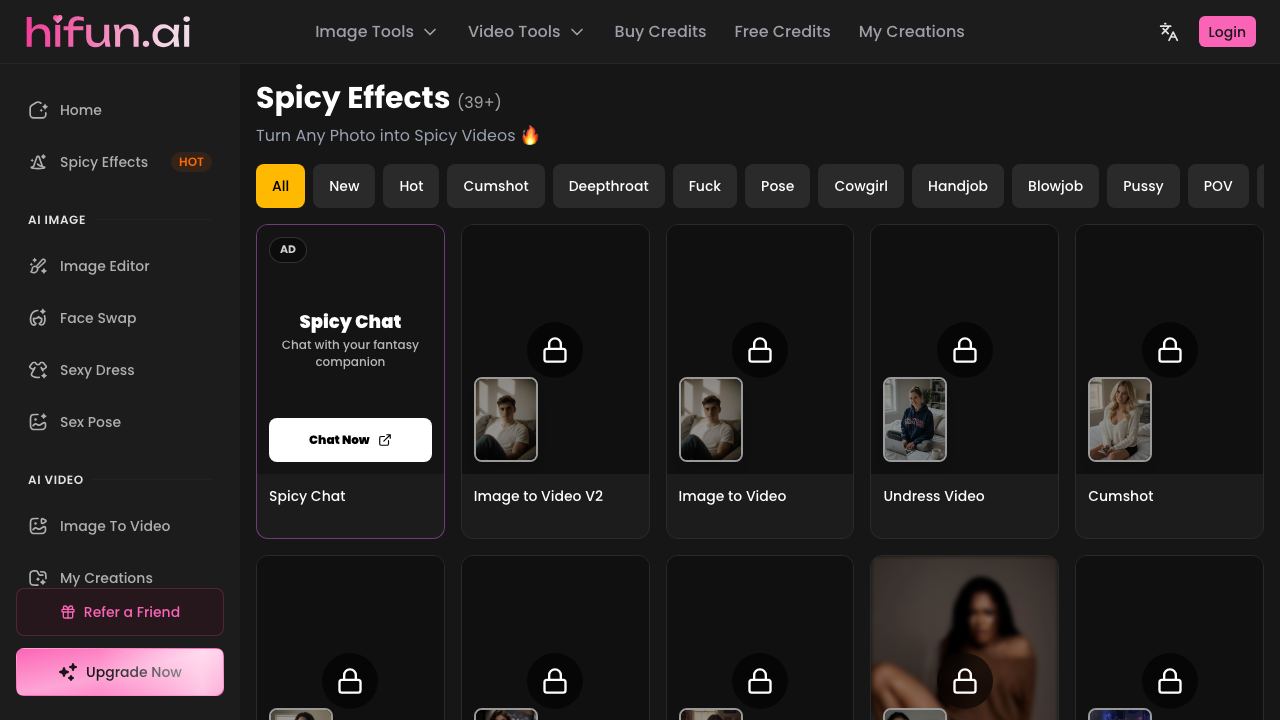Select the Hot filter tab
This screenshot has height=720, width=1280.
(x=411, y=186)
